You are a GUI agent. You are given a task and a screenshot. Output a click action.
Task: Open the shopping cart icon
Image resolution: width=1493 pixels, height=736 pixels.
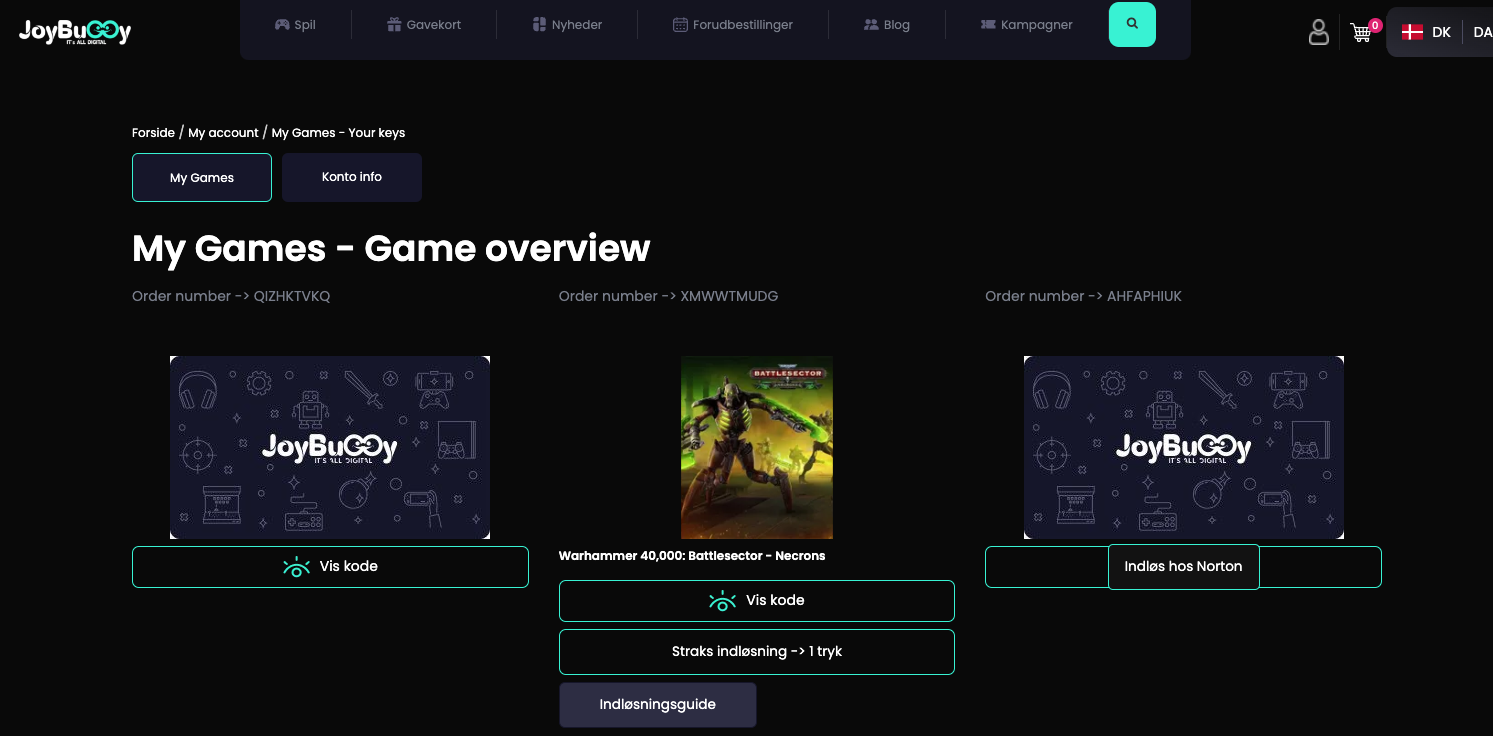1361,32
